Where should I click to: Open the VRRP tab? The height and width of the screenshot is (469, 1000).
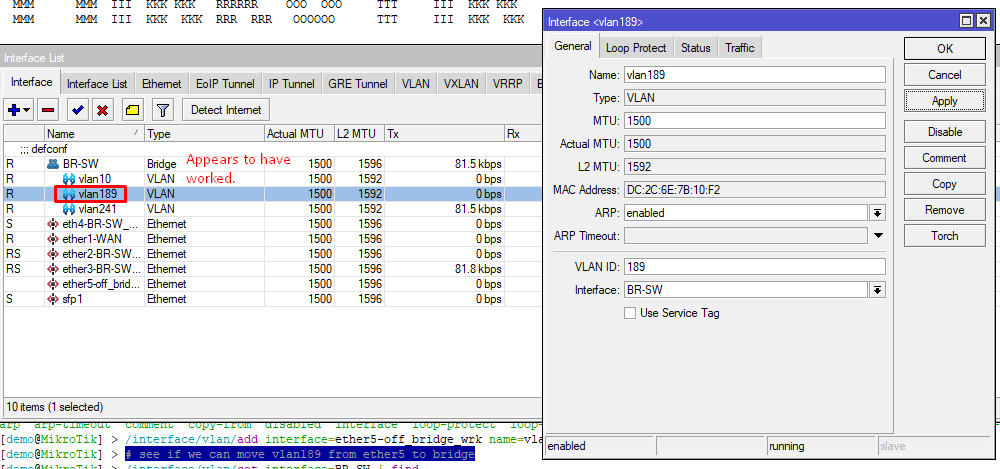point(509,84)
